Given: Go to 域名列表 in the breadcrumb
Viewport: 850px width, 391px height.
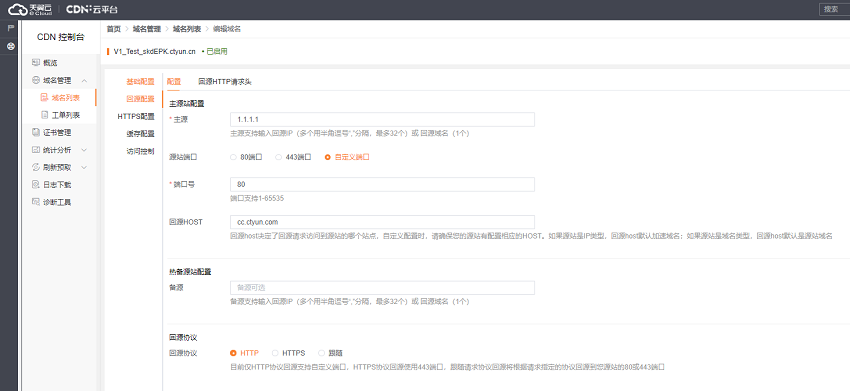Looking at the screenshot, I should [187, 29].
